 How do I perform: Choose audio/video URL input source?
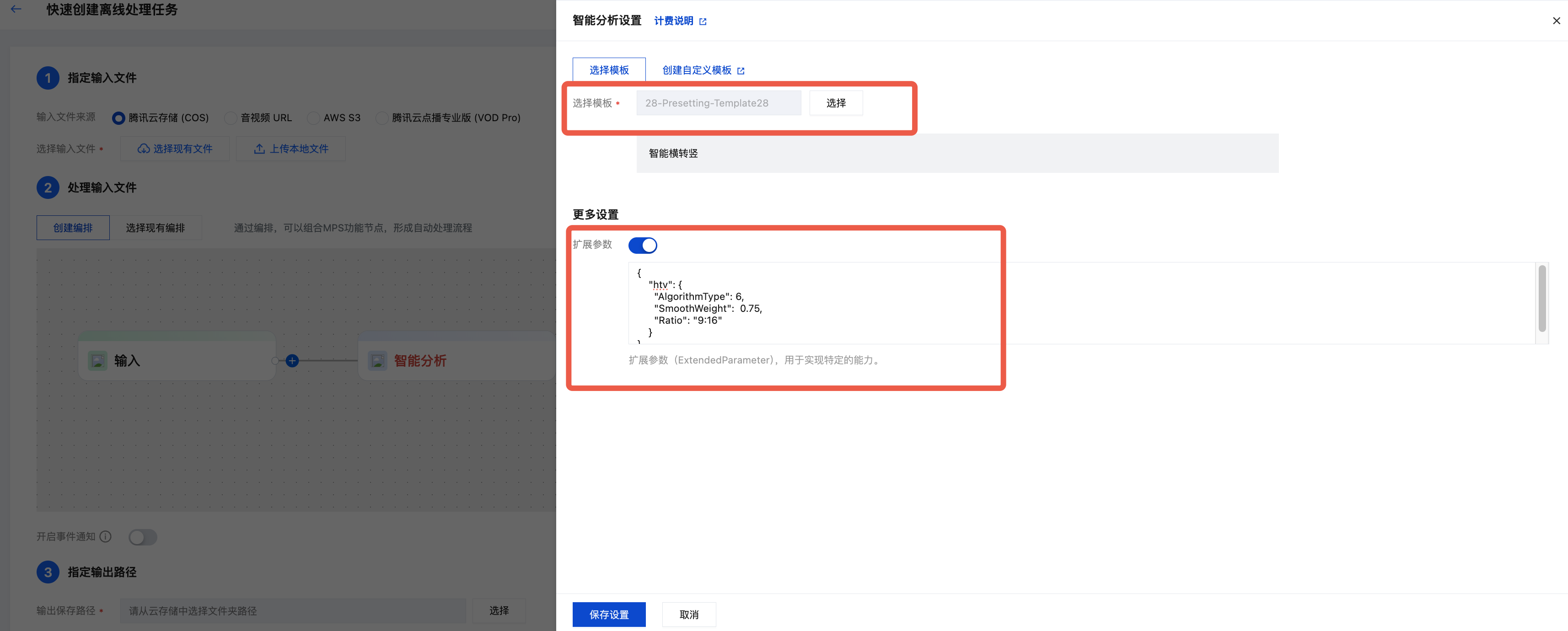click(231, 118)
